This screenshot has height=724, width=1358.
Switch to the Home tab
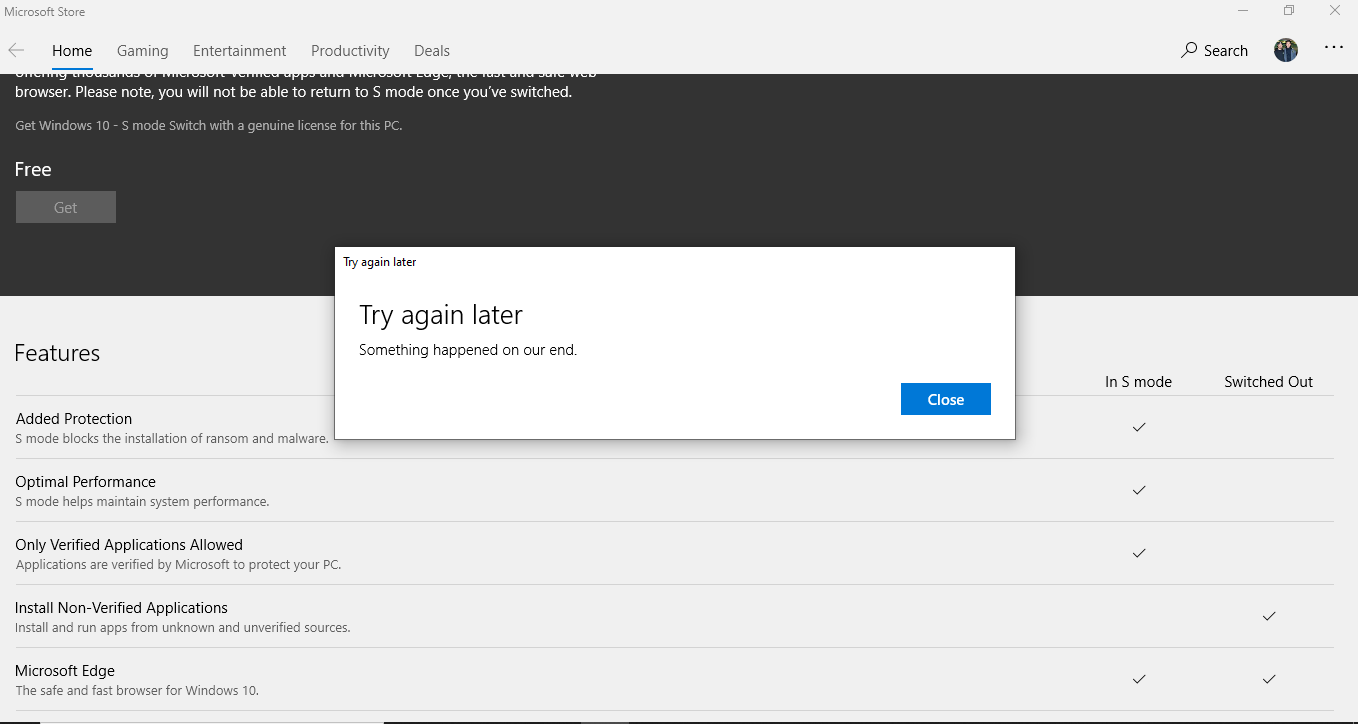72,51
